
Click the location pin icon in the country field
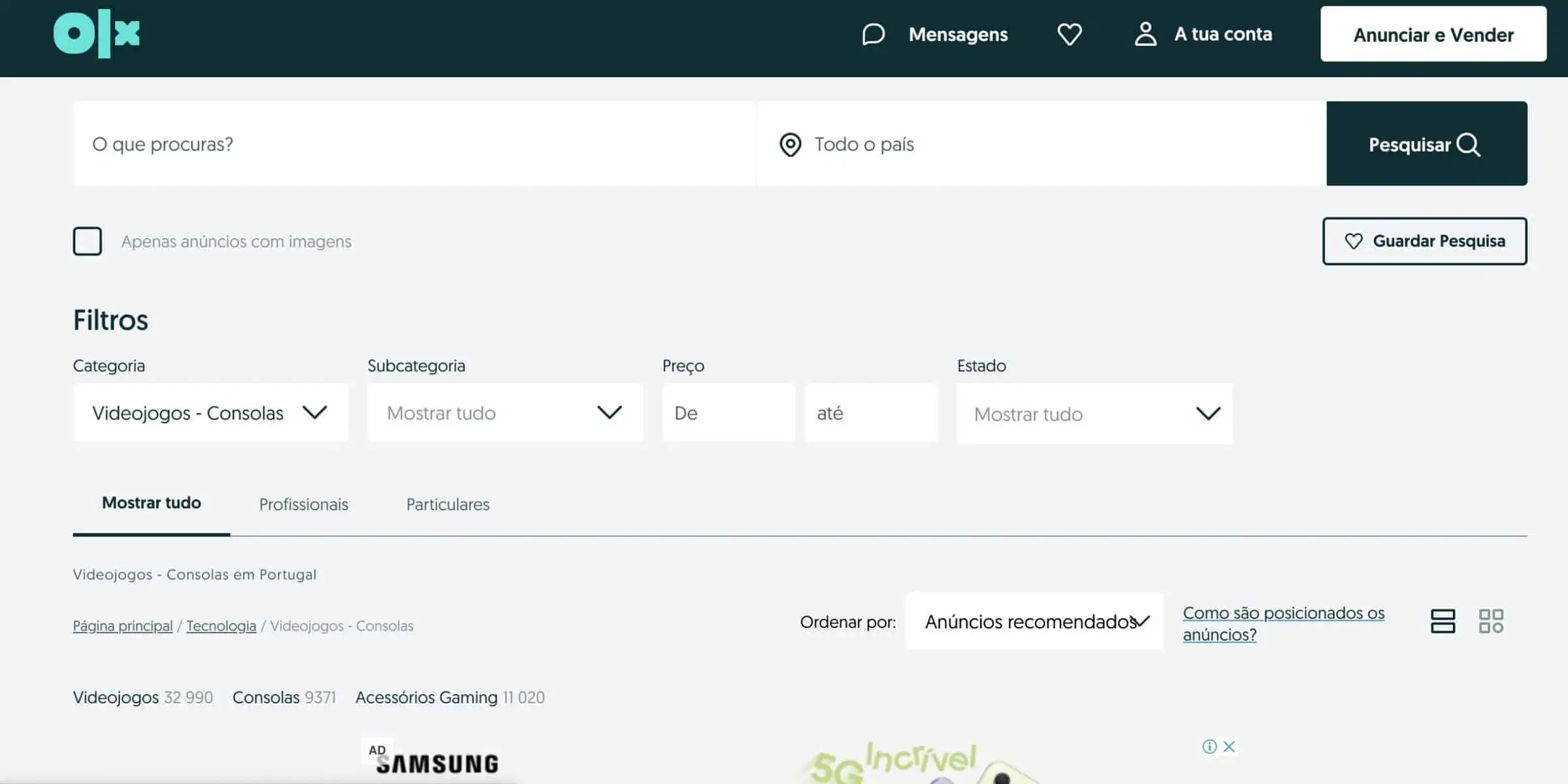tap(790, 144)
